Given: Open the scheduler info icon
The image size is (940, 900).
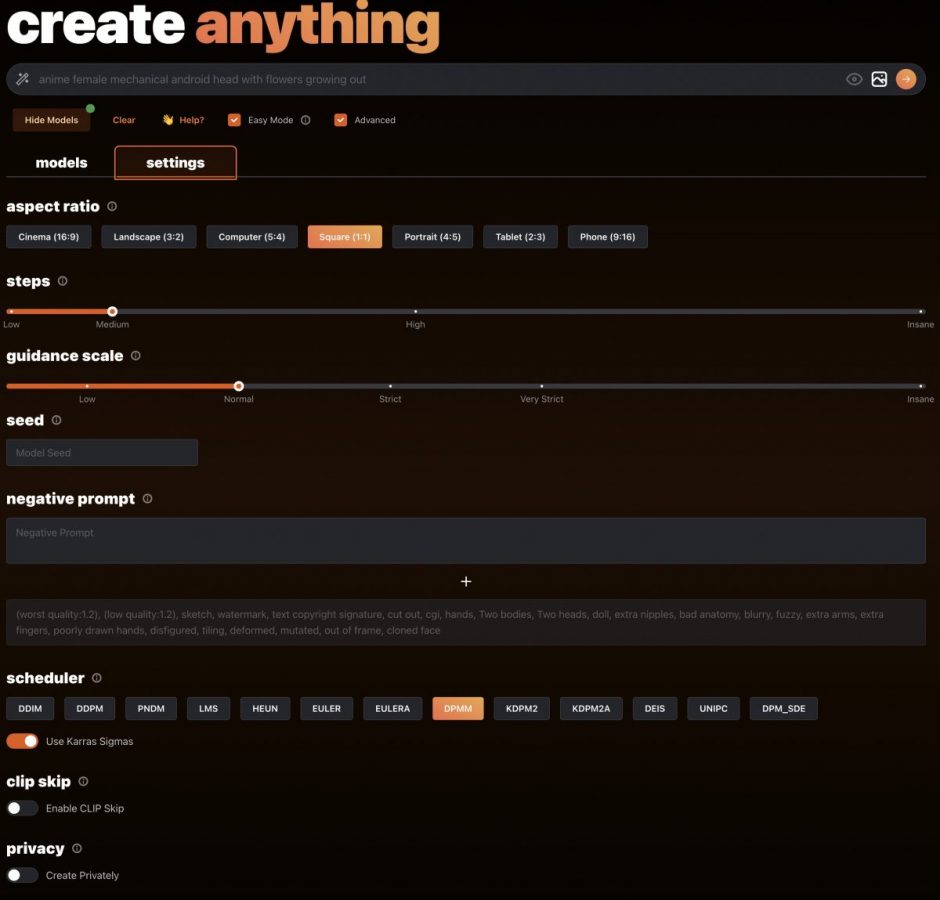Looking at the screenshot, I should pos(96,678).
